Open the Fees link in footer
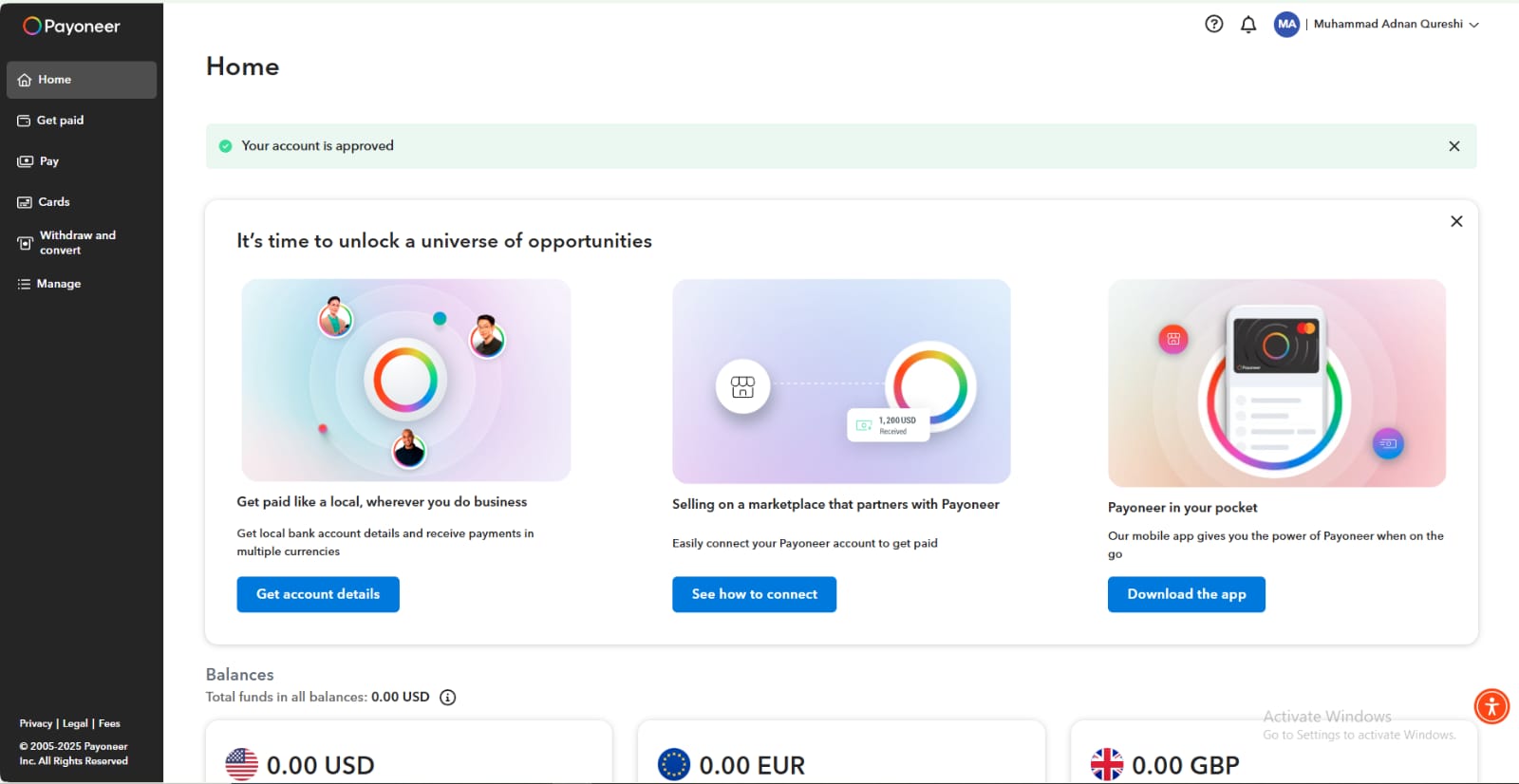 [x=109, y=723]
